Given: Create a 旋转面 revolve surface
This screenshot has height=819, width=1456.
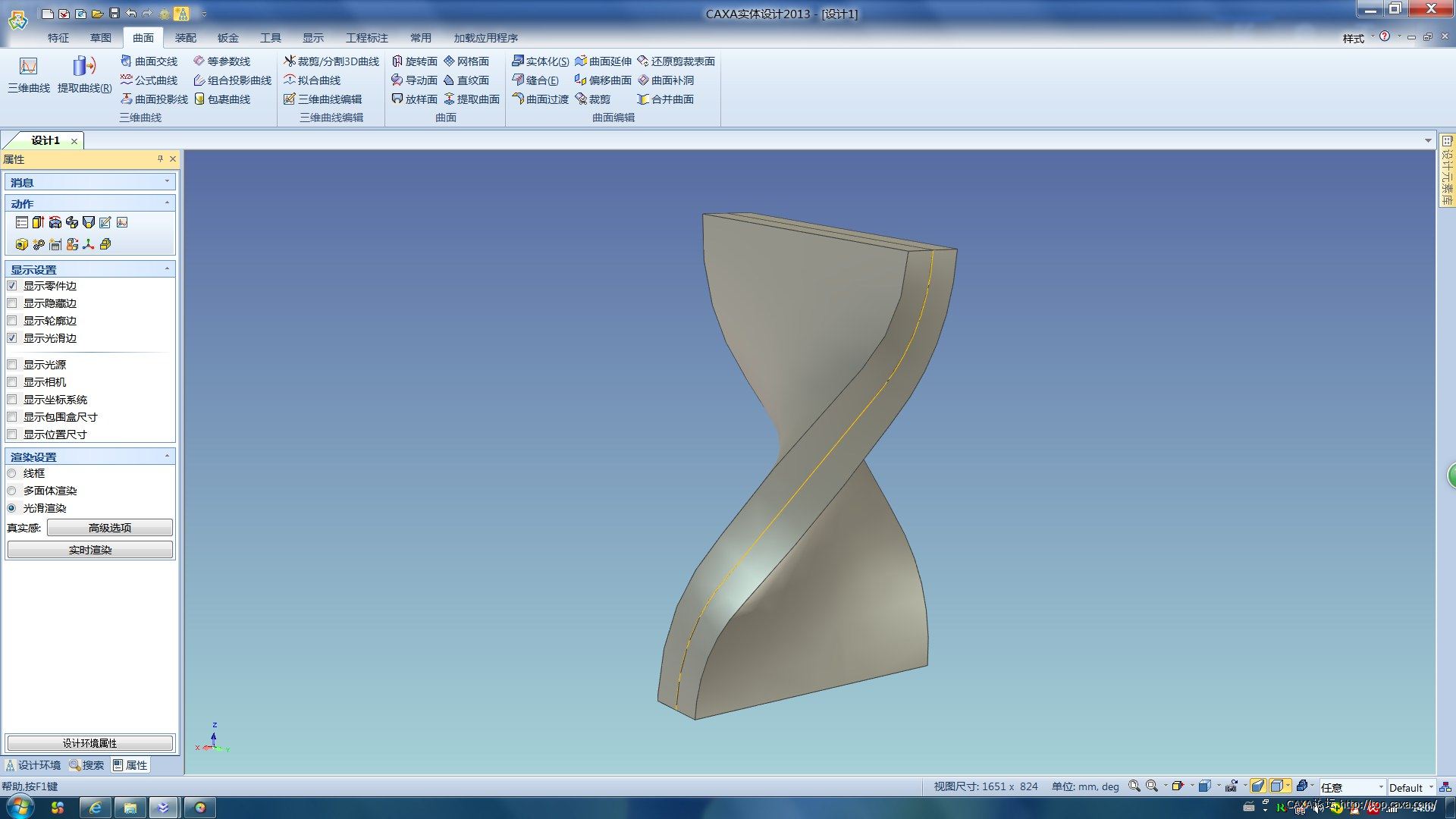Looking at the screenshot, I should click(414, 61).
